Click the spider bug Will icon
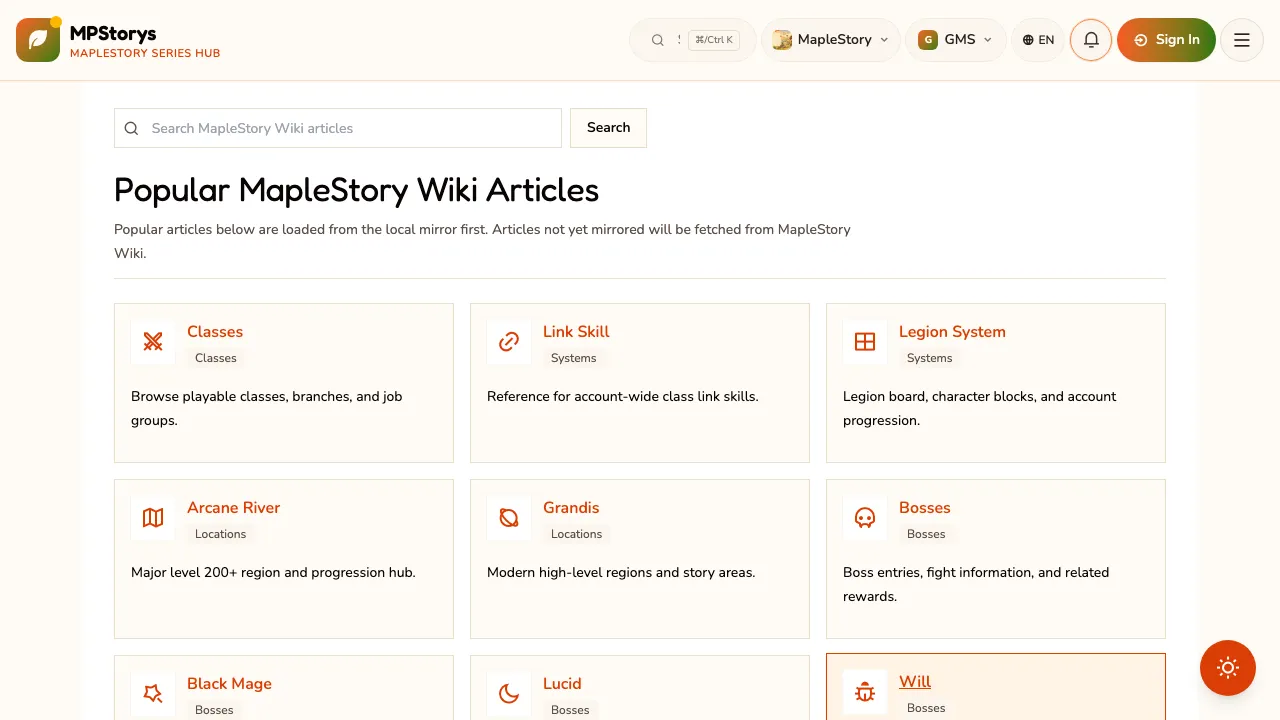Viewport: 1280px width, 720px height. click(x=865, y=692)
